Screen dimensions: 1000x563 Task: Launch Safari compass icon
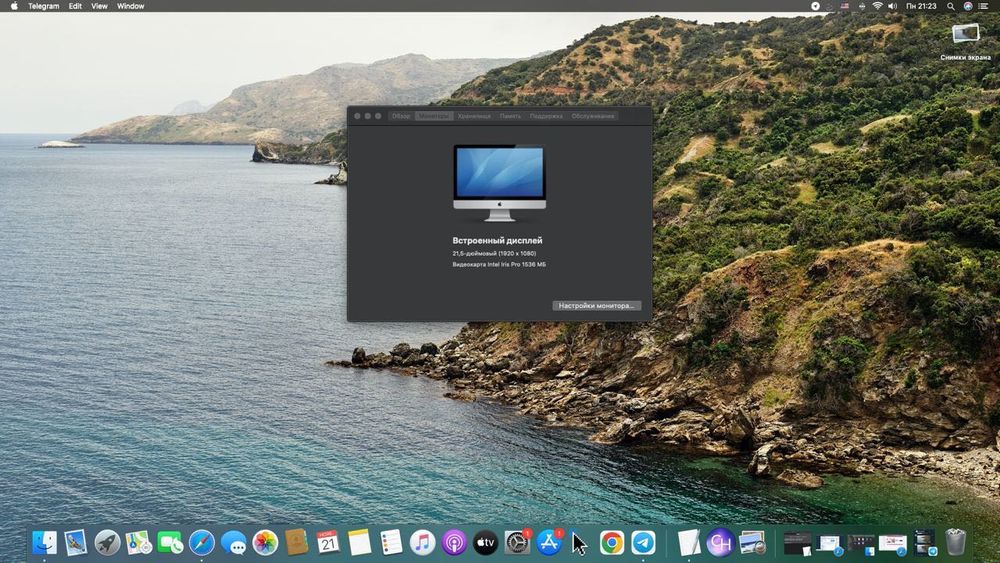click(202, 543)
